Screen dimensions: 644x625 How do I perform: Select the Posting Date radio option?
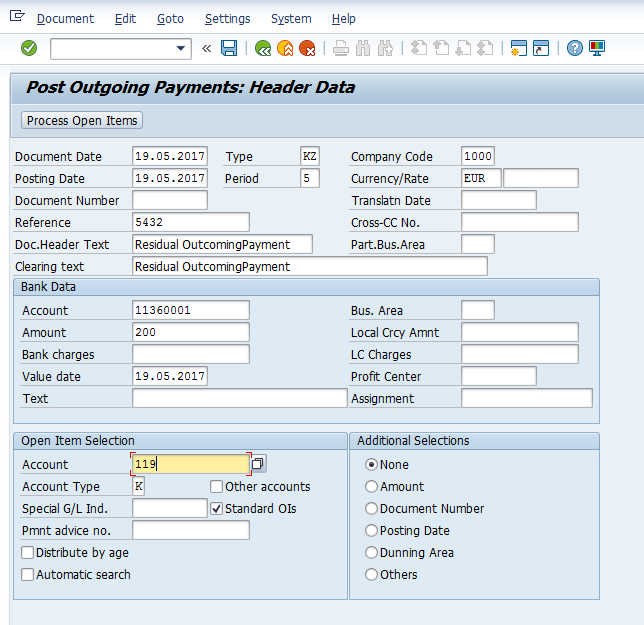point(372,531)
